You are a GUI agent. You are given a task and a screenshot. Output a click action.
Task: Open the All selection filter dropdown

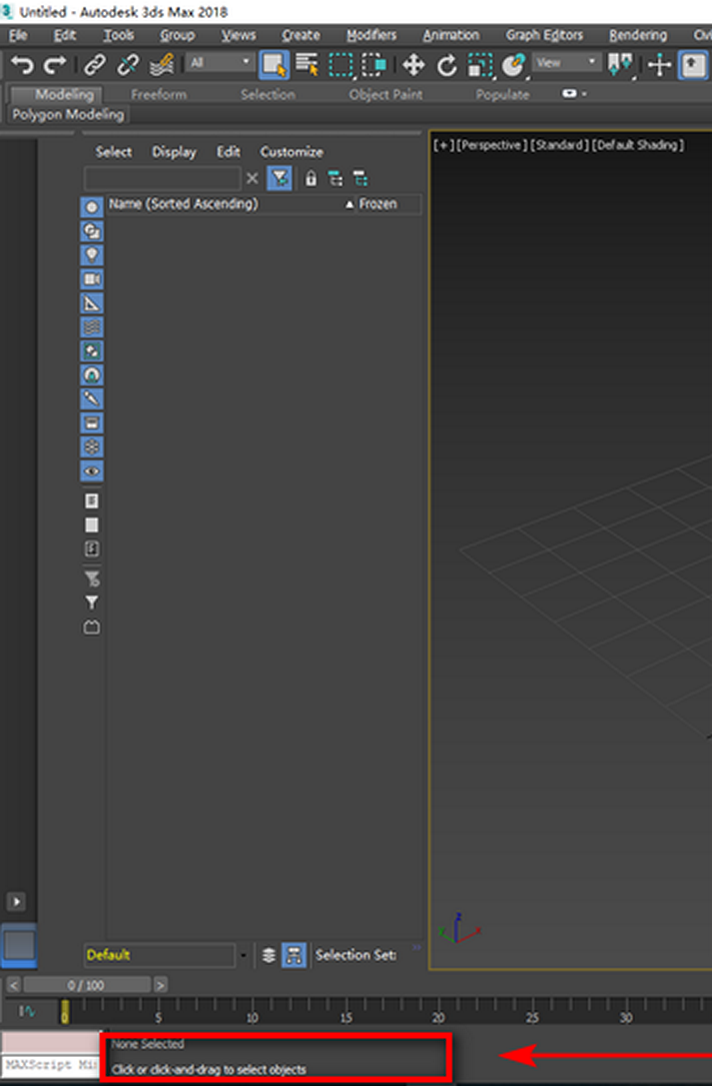[x=220, y=63]
